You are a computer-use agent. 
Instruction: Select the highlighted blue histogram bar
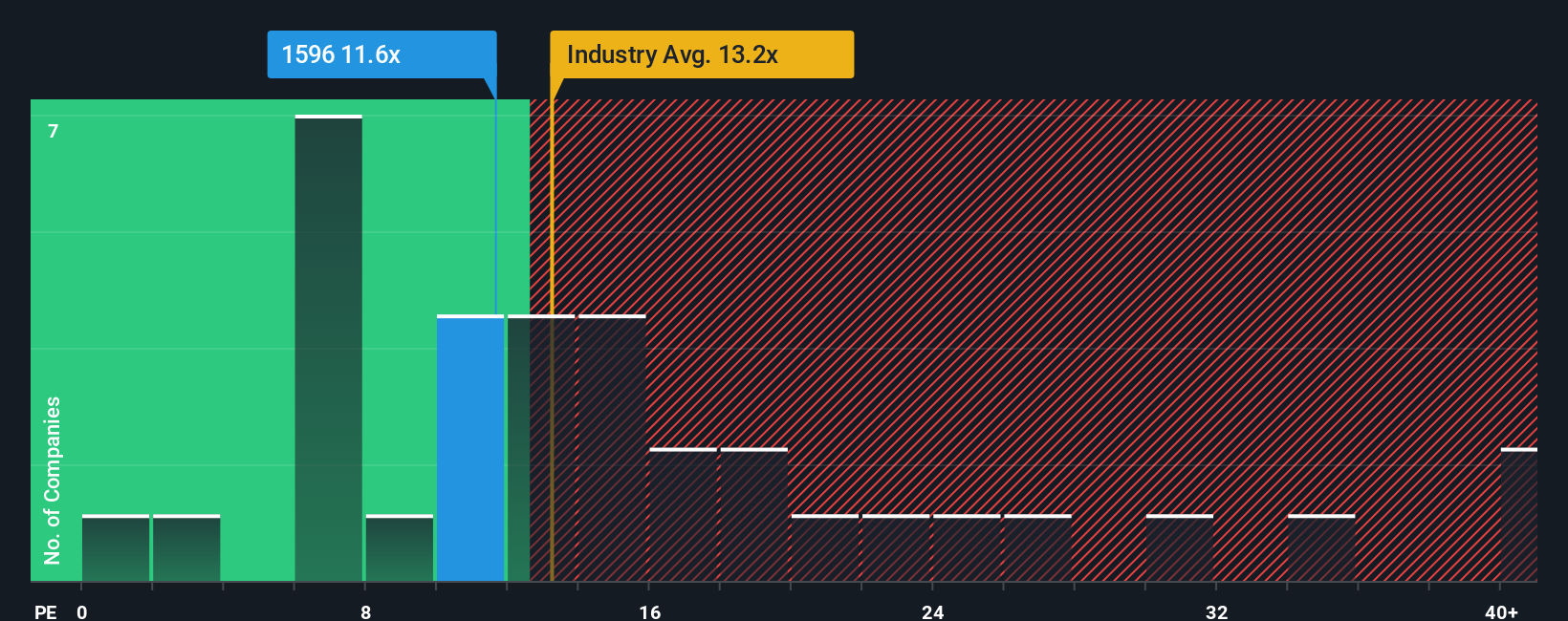tap(470, 448)
